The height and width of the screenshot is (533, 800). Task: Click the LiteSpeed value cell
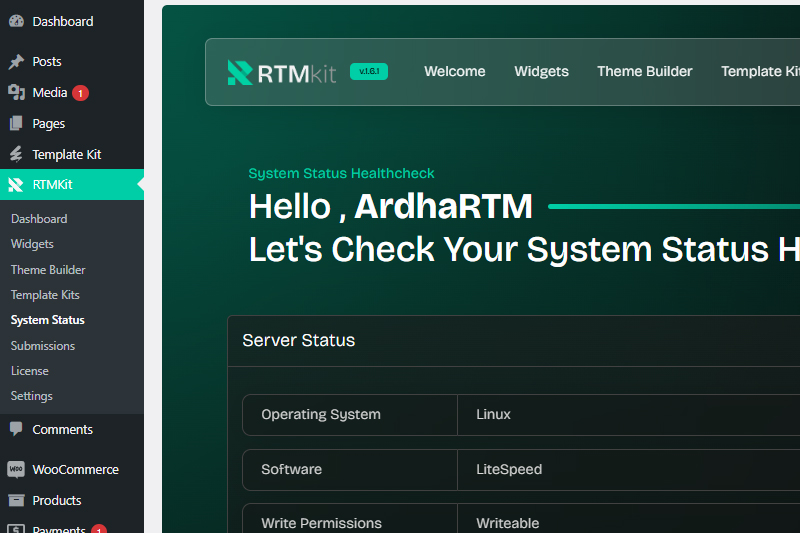pos(629,470)
